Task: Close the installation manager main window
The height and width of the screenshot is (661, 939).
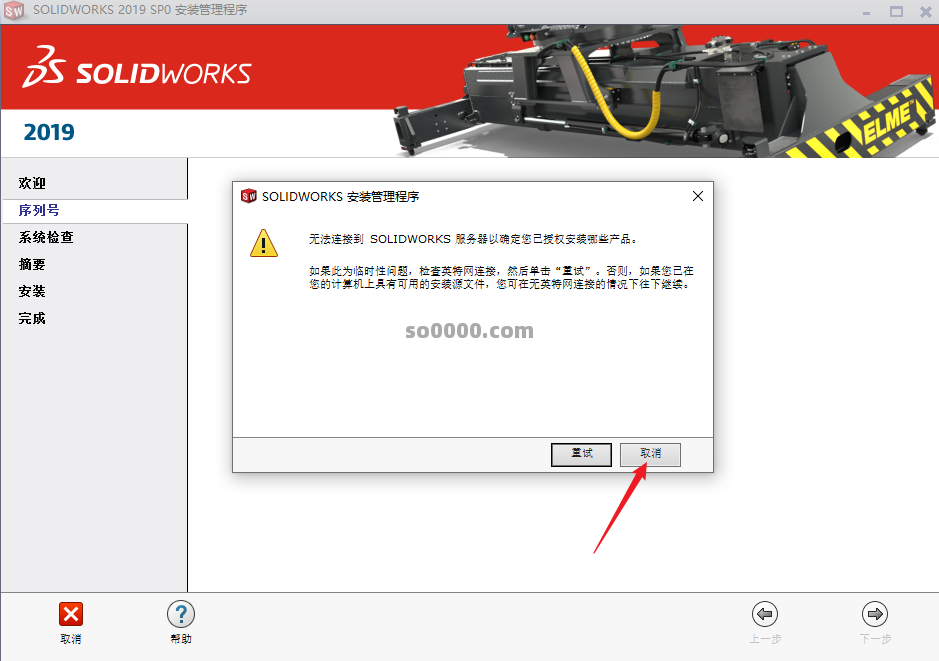Action: 926,11
